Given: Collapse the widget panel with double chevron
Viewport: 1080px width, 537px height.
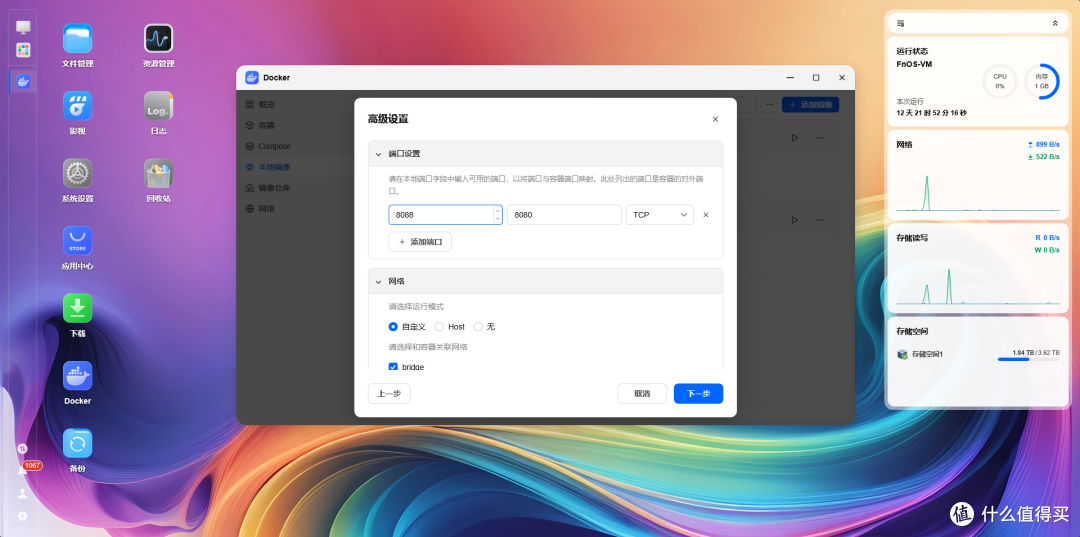Looking at the screenshot, I should point(1055,23).
